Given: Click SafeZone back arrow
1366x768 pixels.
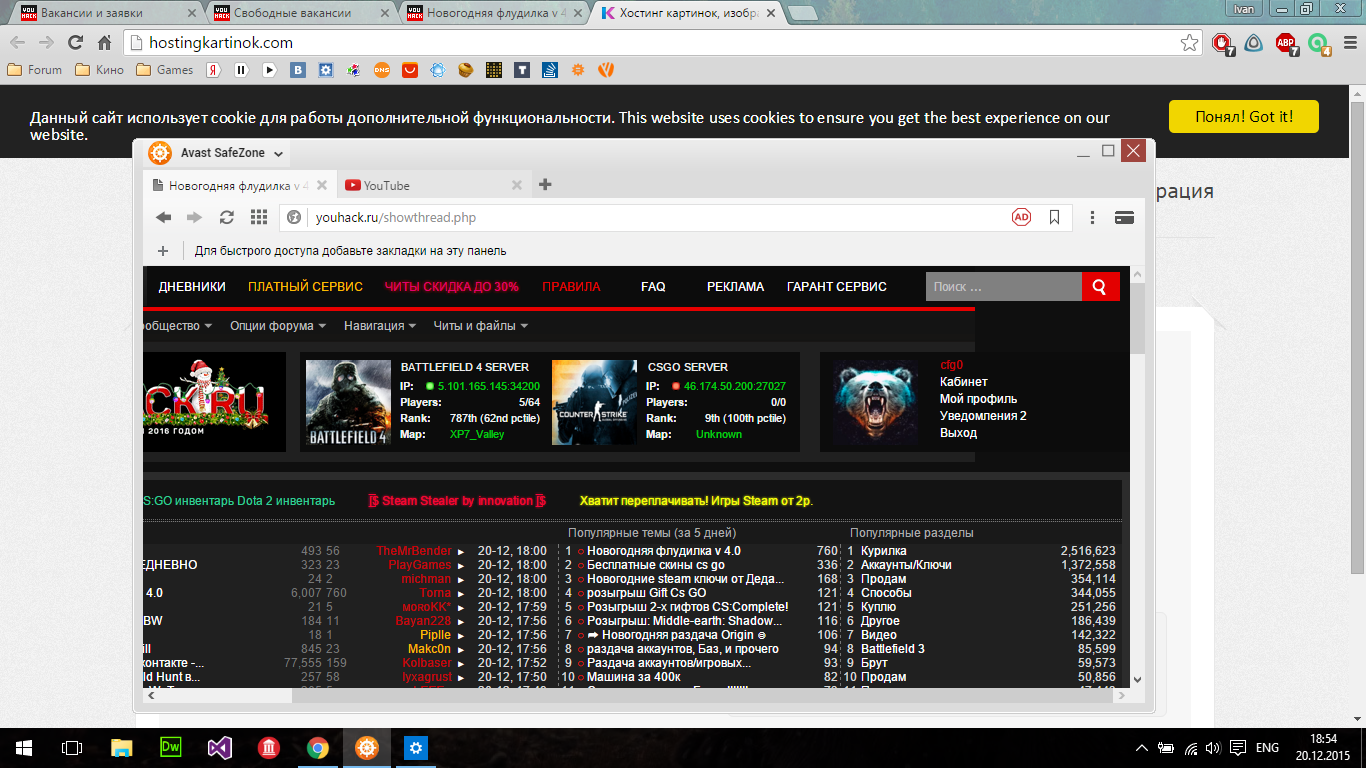Looking at the screenshot, I should (x=163, y=217).
